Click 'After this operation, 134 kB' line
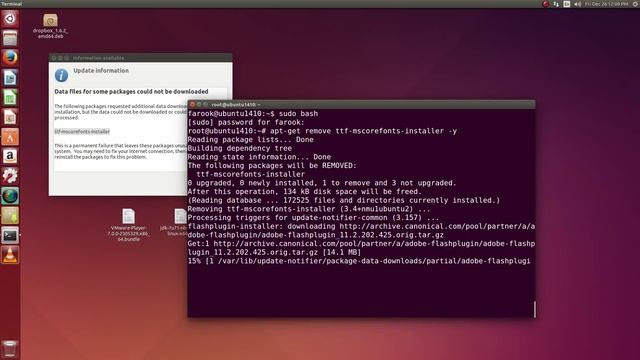Screen dimensions: 640x360 click(305, 191)
